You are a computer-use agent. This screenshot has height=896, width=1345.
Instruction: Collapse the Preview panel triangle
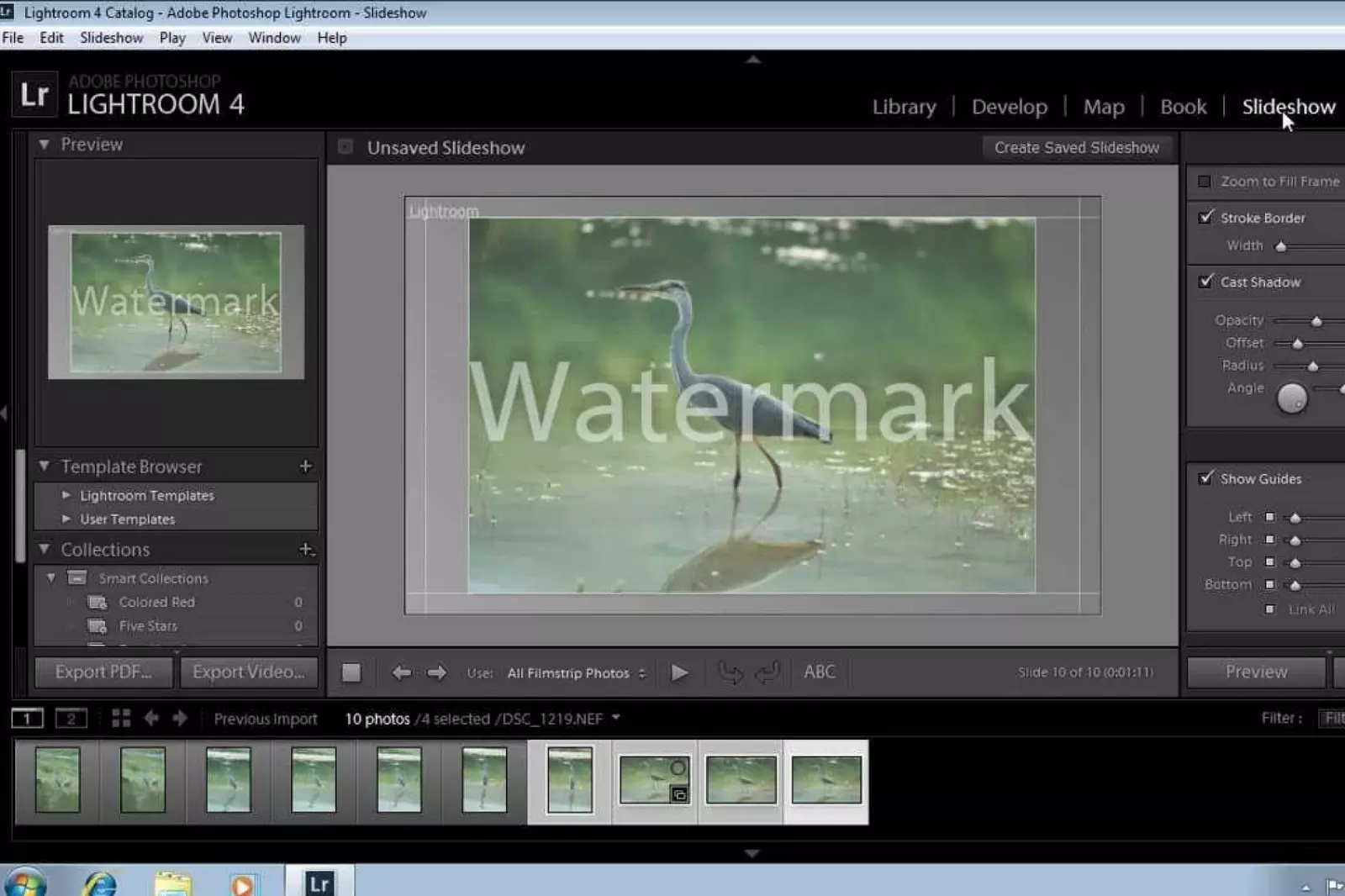pyautogui.click(x=44, y=145)
